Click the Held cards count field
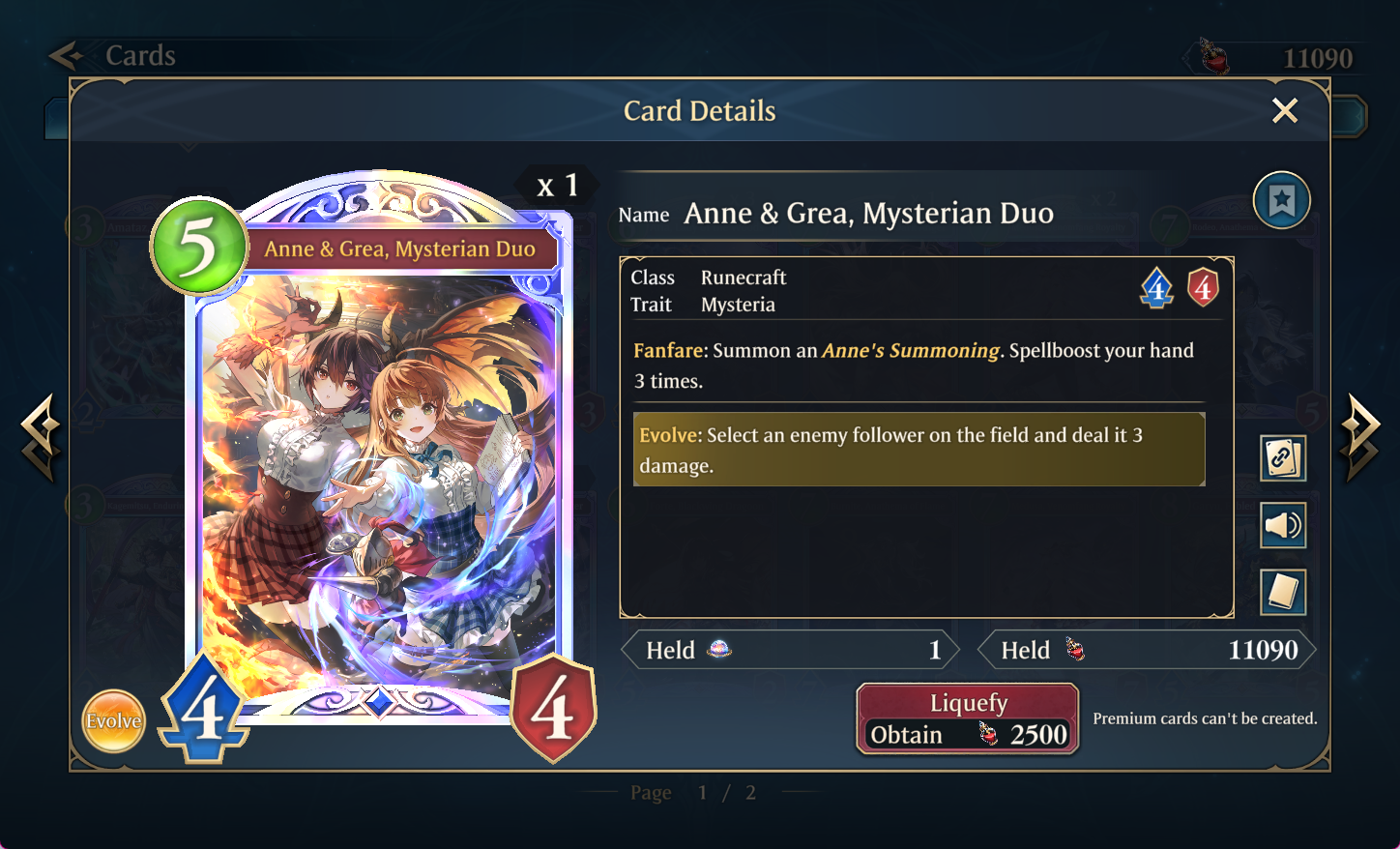The width and height of the screenshot is (1400, 849). 790,650
